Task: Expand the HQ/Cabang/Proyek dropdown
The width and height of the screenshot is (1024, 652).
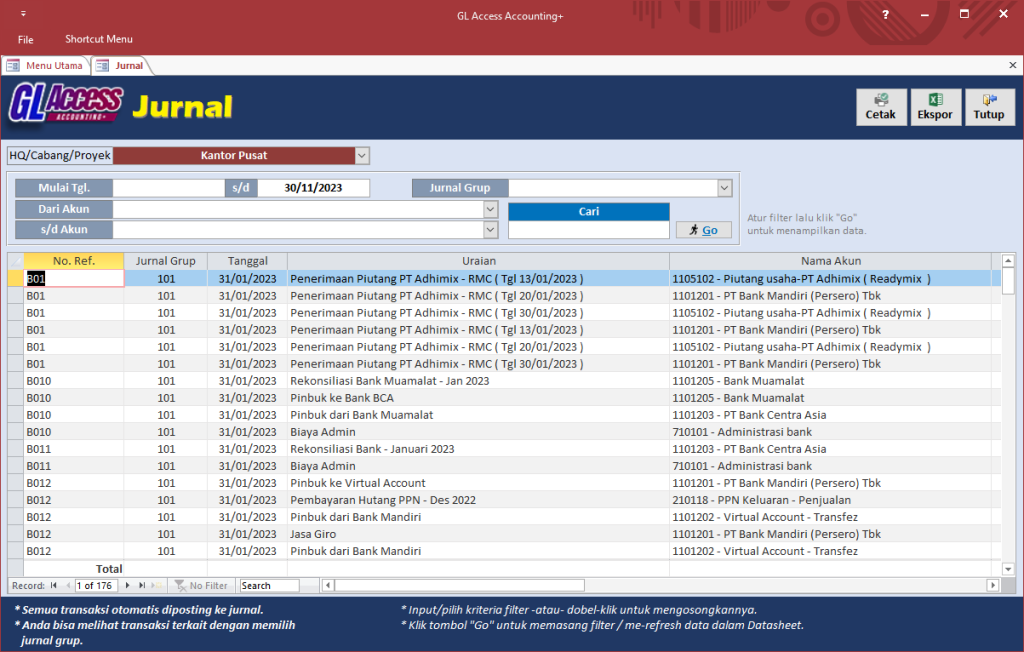Action: coord(362,156)
